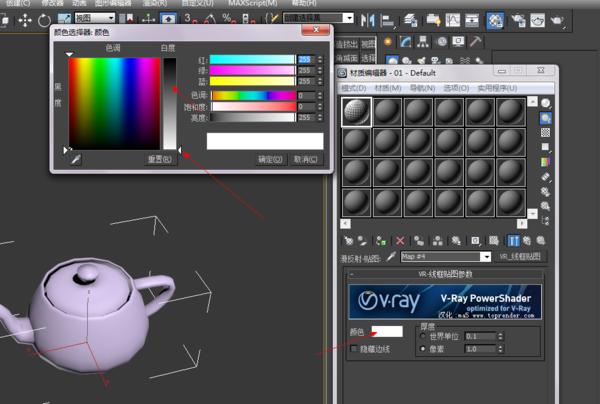Open the Display command panel tab
This screenshot has width=600, height=404.
click(458, 41)
